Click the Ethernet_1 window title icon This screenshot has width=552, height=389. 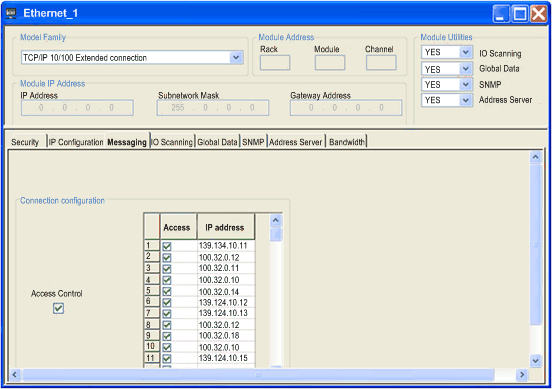11,13
